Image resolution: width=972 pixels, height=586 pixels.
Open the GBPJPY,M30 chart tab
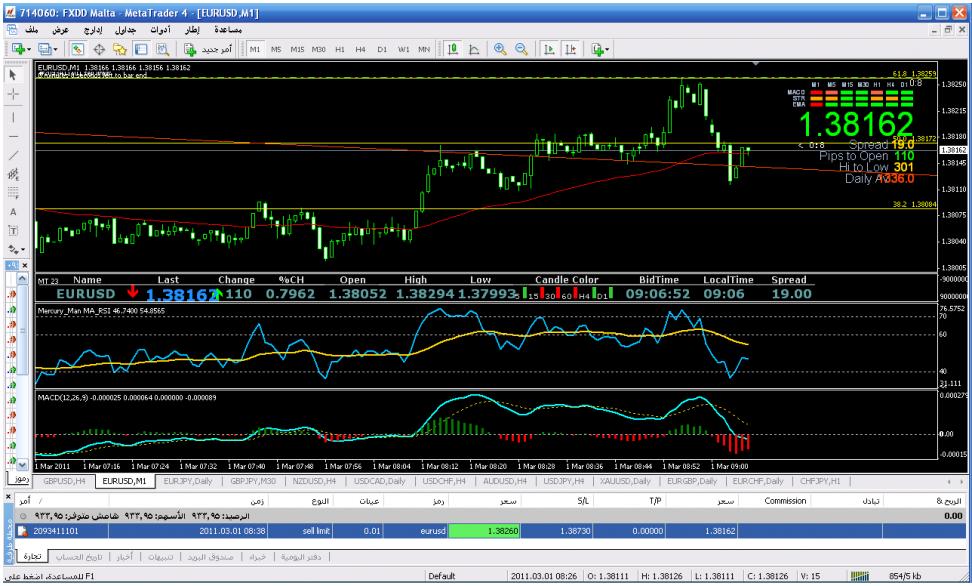252,481
